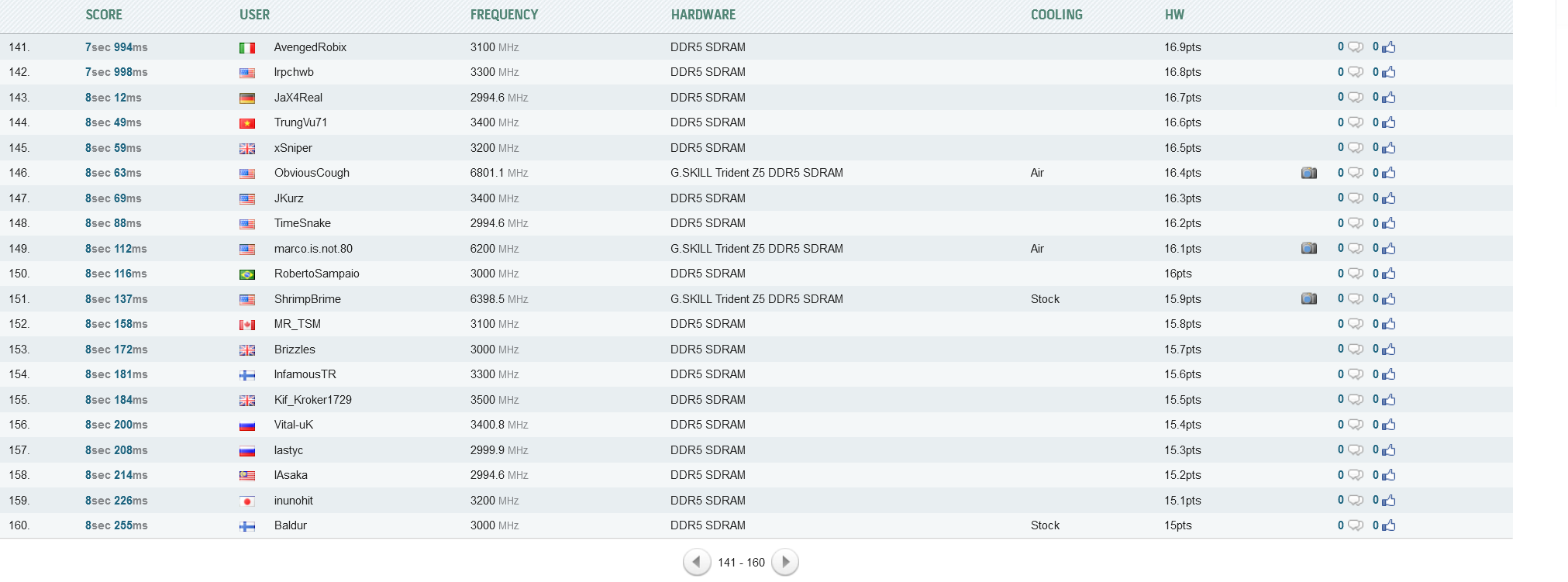The height and width of the screenshot is (582, 1568).
Task: Thumbs-up the Vital-uK submission
Action: click(1388, 425)
